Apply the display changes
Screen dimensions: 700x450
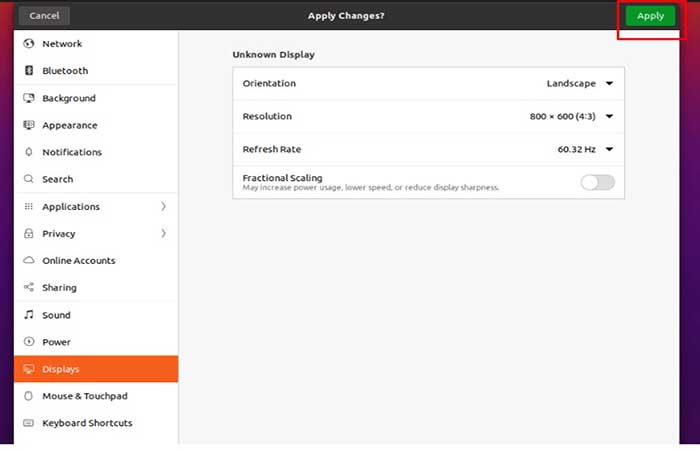650,16
